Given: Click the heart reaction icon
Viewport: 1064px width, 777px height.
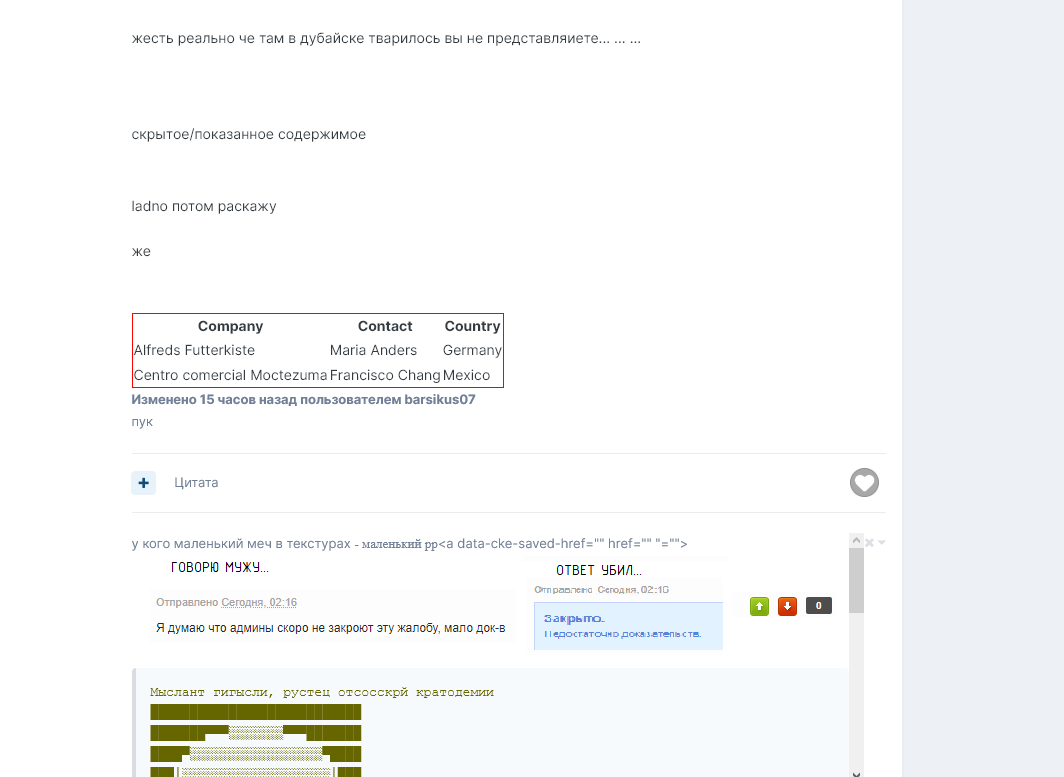Looking at the screenshot, I should [864, 483].
